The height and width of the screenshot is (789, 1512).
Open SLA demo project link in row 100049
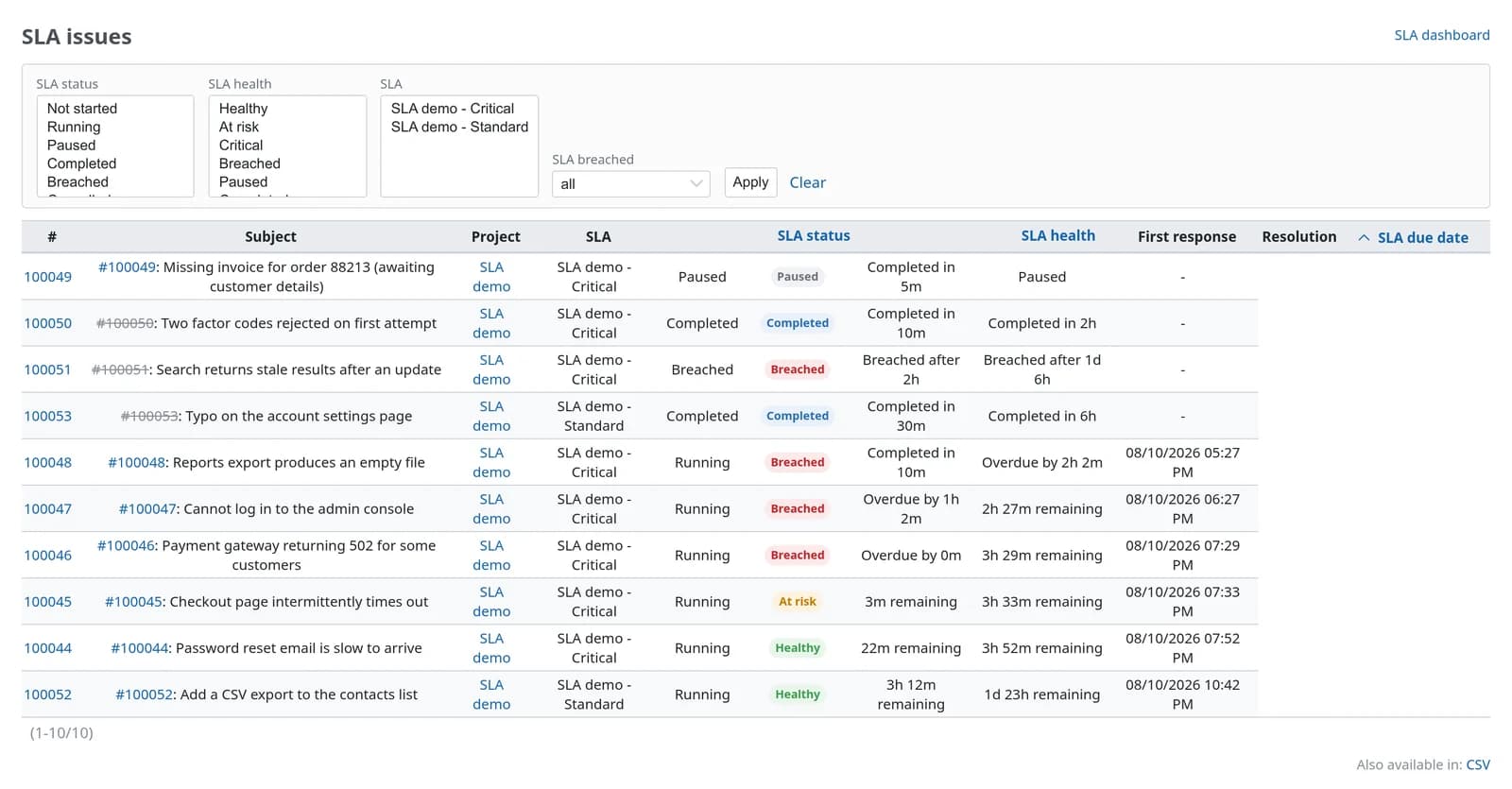point(491,277)
